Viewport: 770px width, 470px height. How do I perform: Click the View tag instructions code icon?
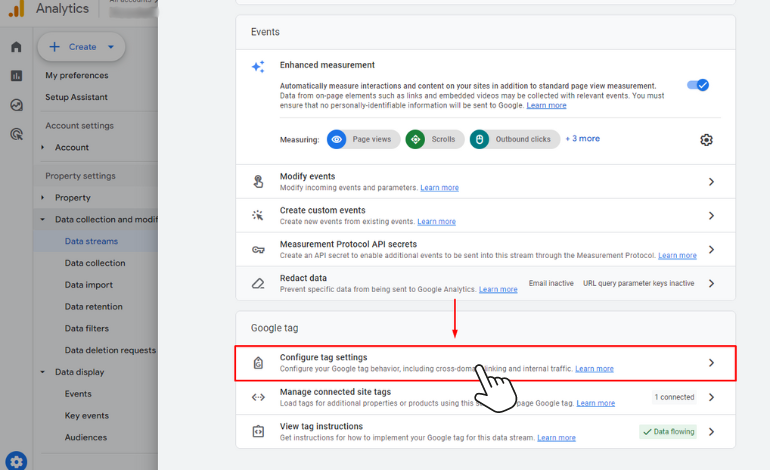pos(258,432)
